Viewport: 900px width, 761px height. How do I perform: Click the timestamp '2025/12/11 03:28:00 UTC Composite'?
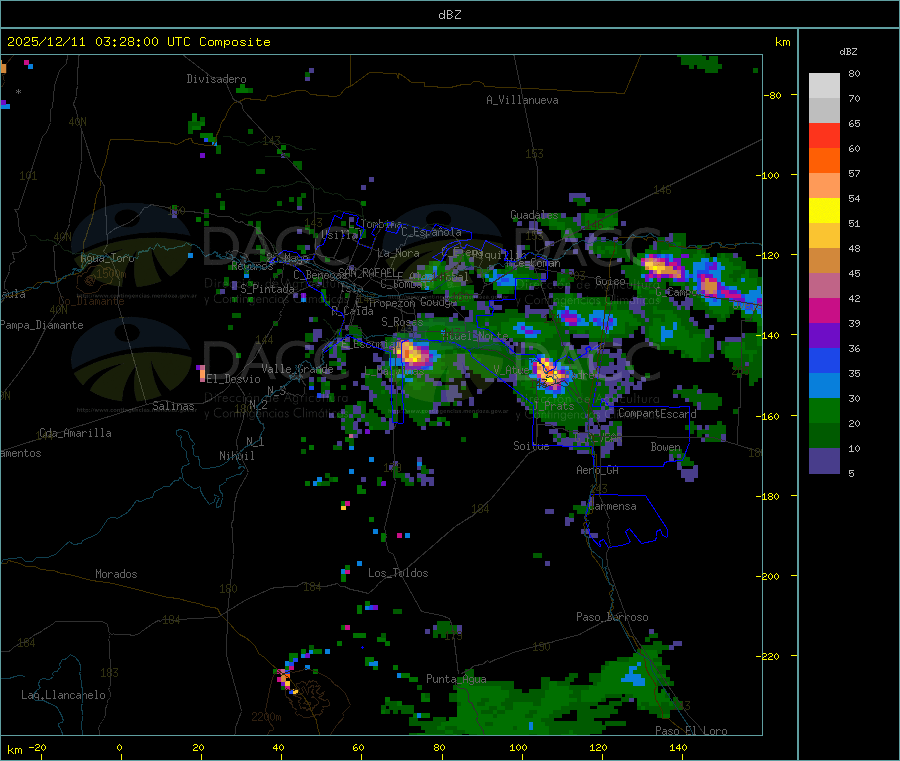click(x=138, y=42)
